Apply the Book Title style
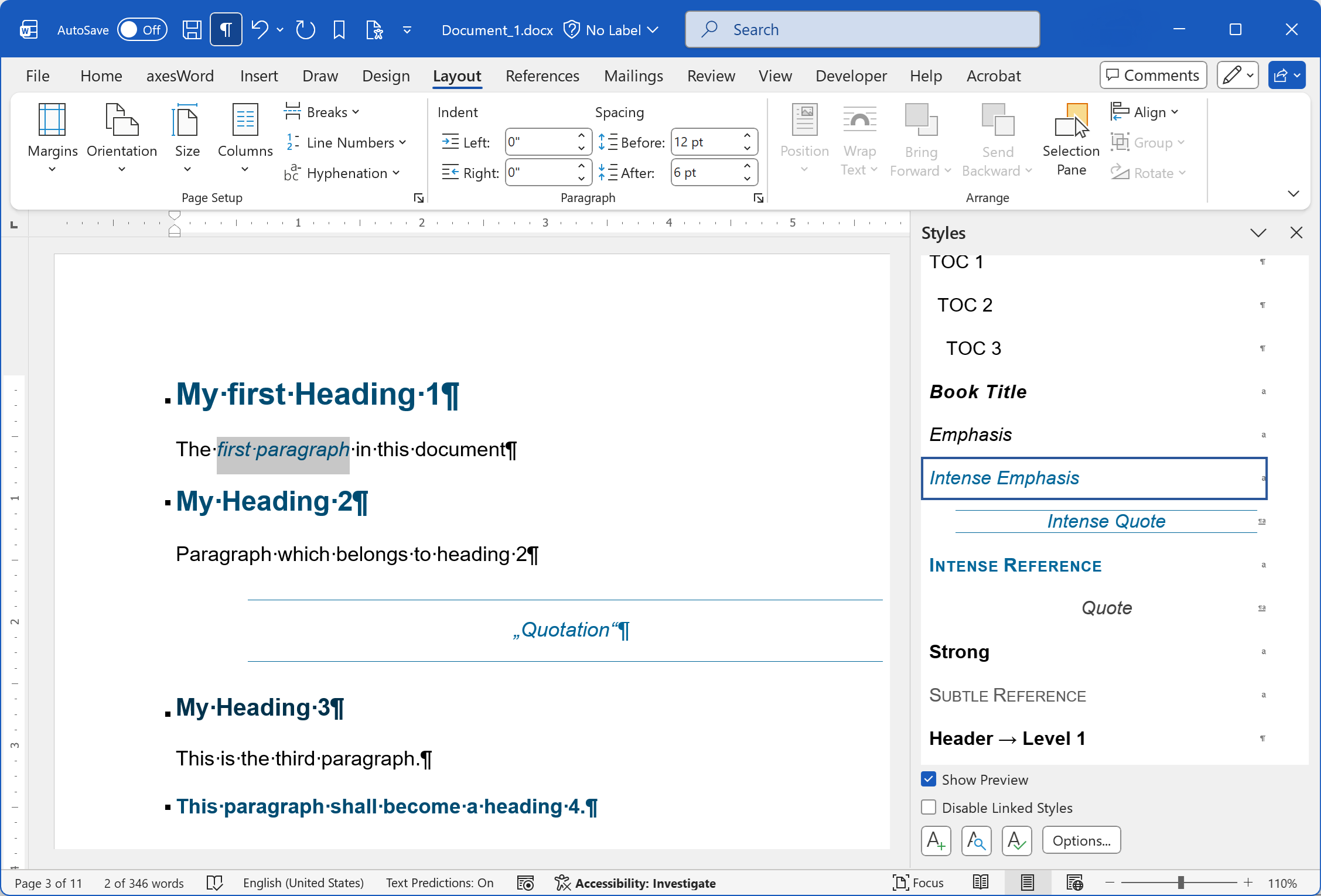 [1094, 391]
